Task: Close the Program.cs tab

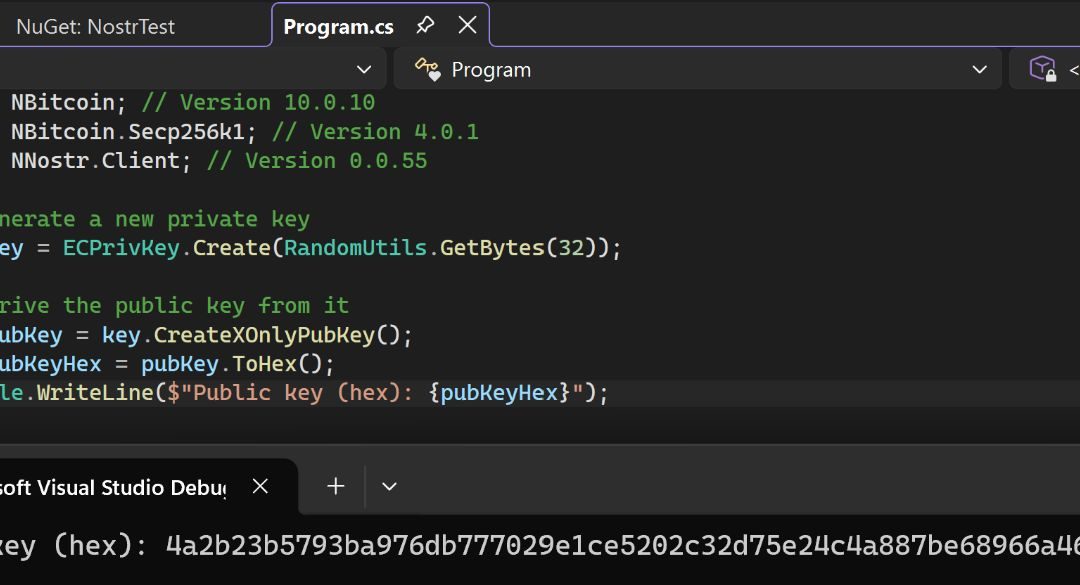Action: [468, 25]
